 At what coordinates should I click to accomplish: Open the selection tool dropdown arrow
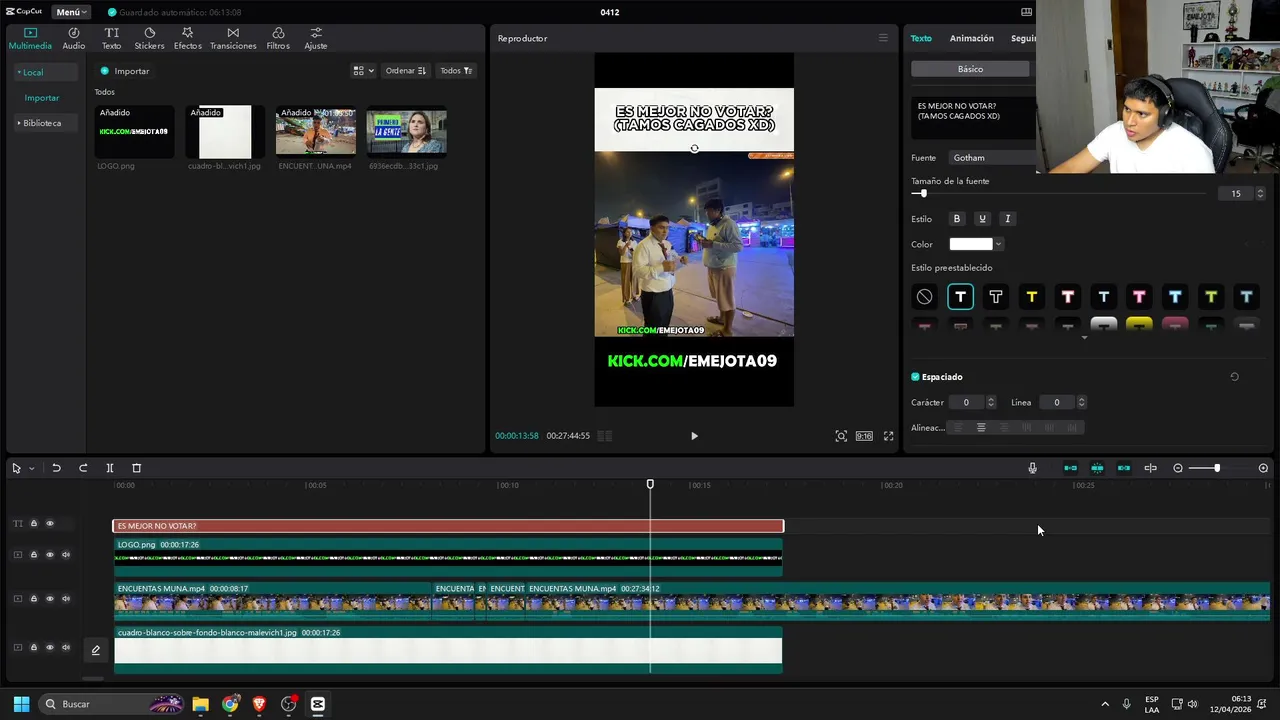[31, 468]
